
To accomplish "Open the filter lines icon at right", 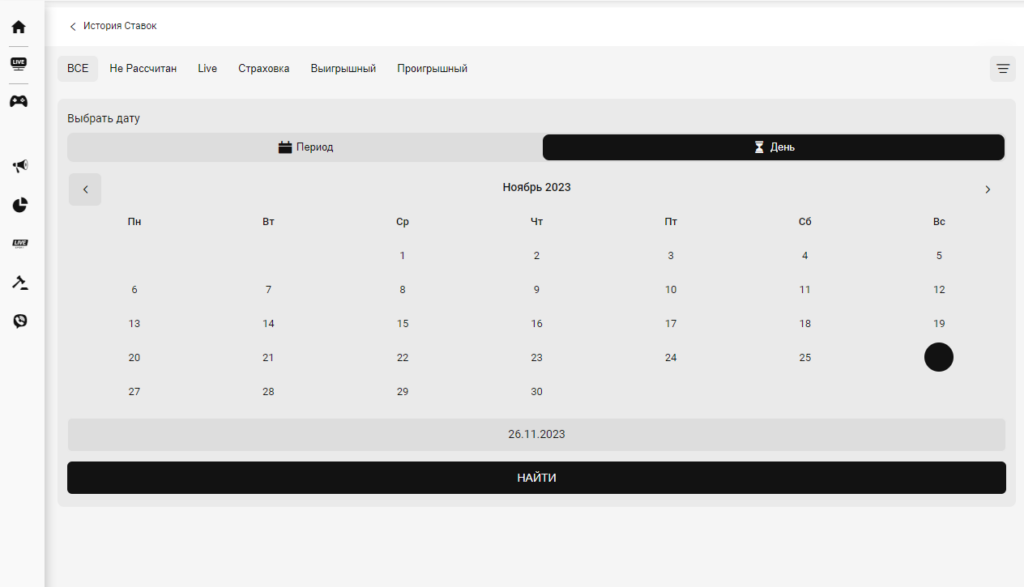I will coord(1002,69).
